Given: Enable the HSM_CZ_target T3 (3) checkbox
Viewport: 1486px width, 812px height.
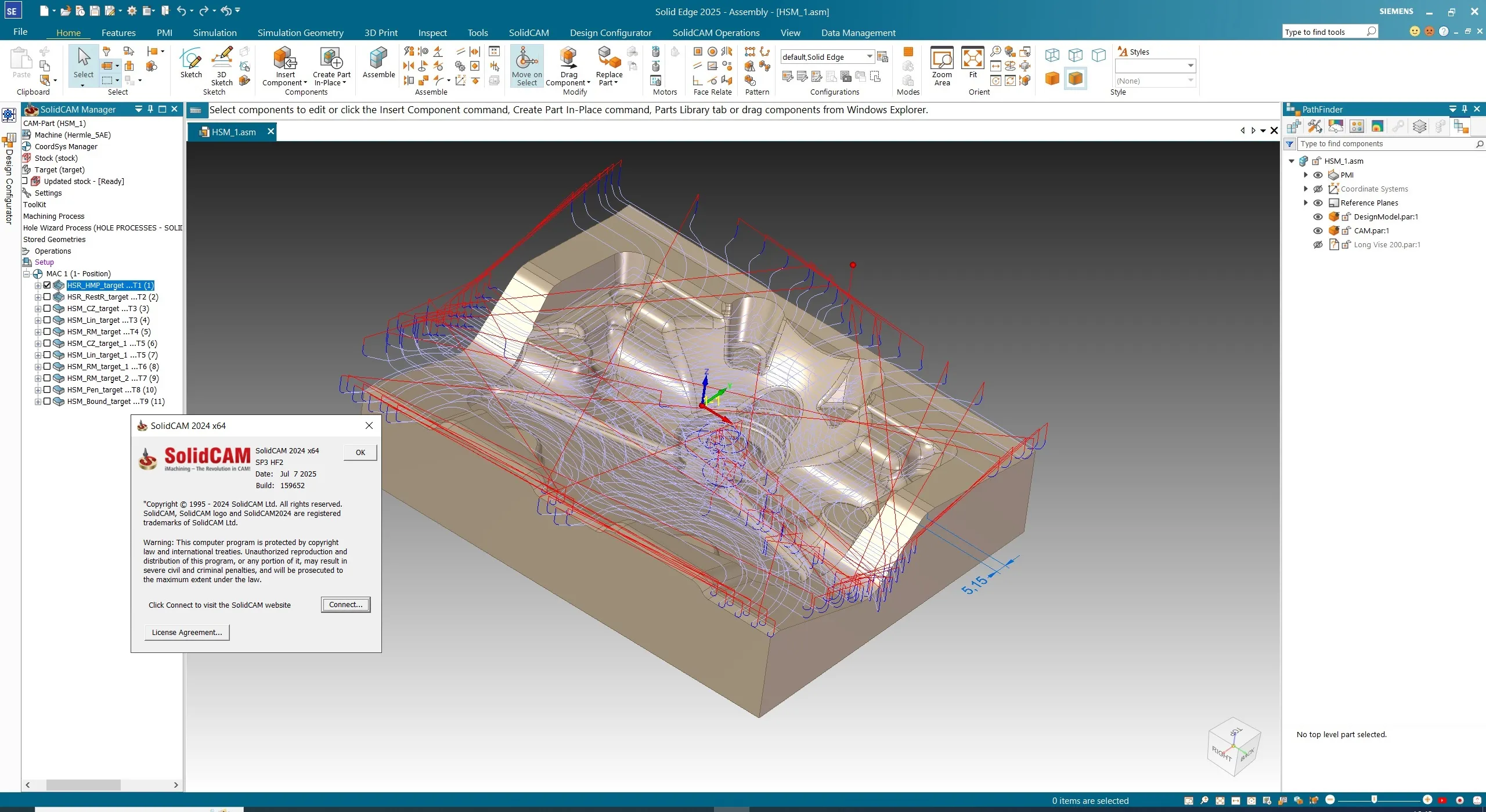Looking at the screenshot, I should [47, 308].
